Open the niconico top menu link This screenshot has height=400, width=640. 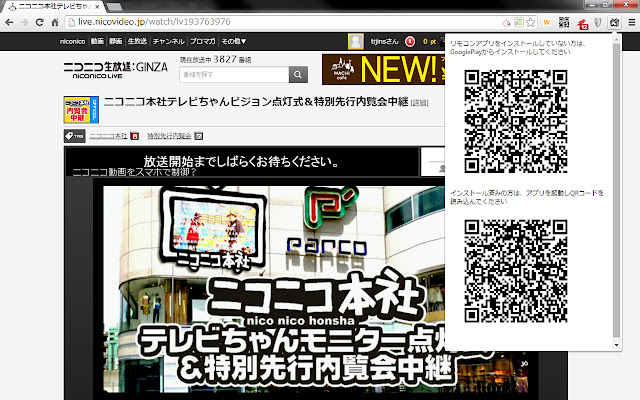point(72,42)
